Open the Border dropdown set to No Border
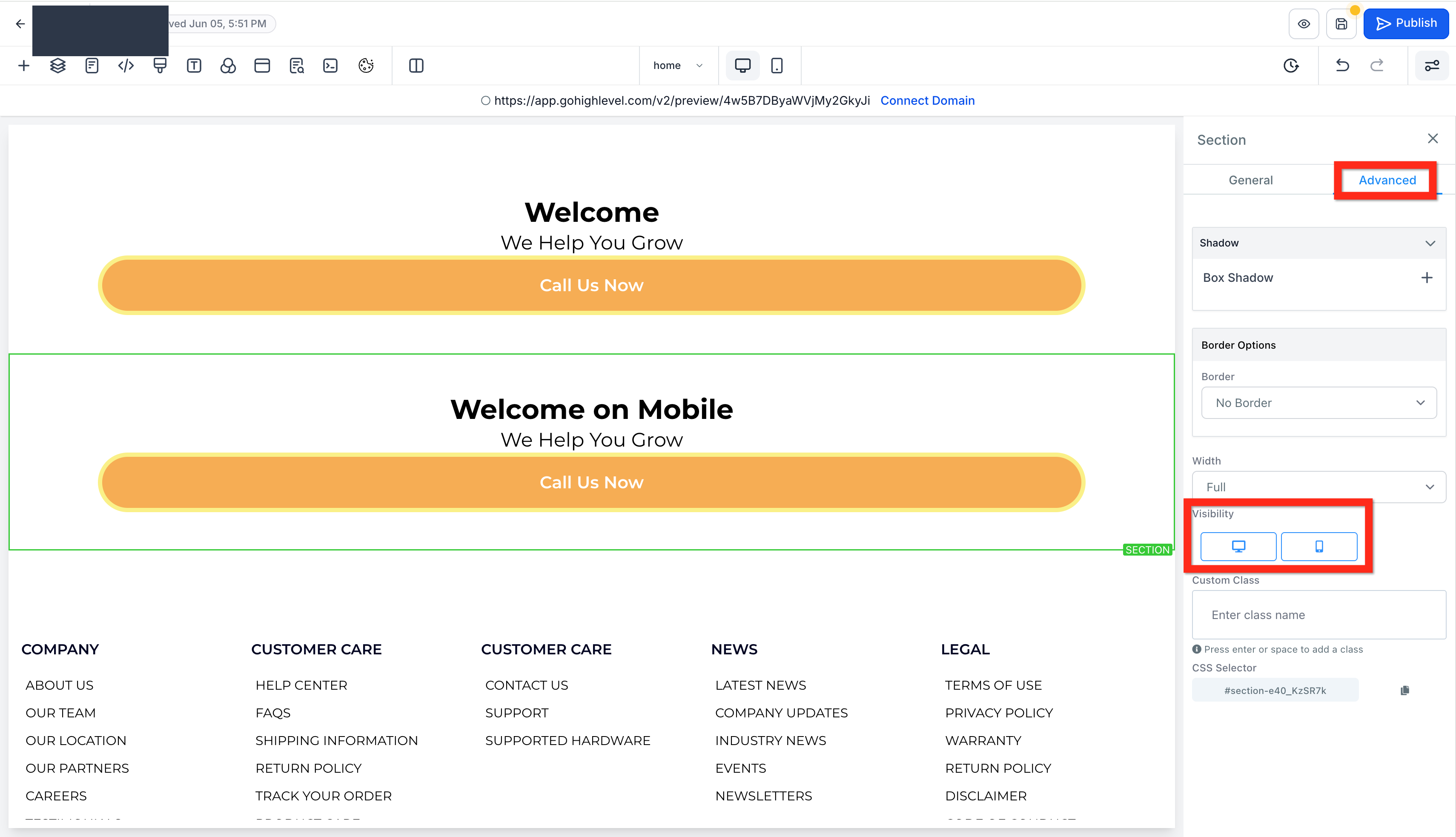Image resolution: width=1456 pixels, height=837 pixels. coord(1318,403)
